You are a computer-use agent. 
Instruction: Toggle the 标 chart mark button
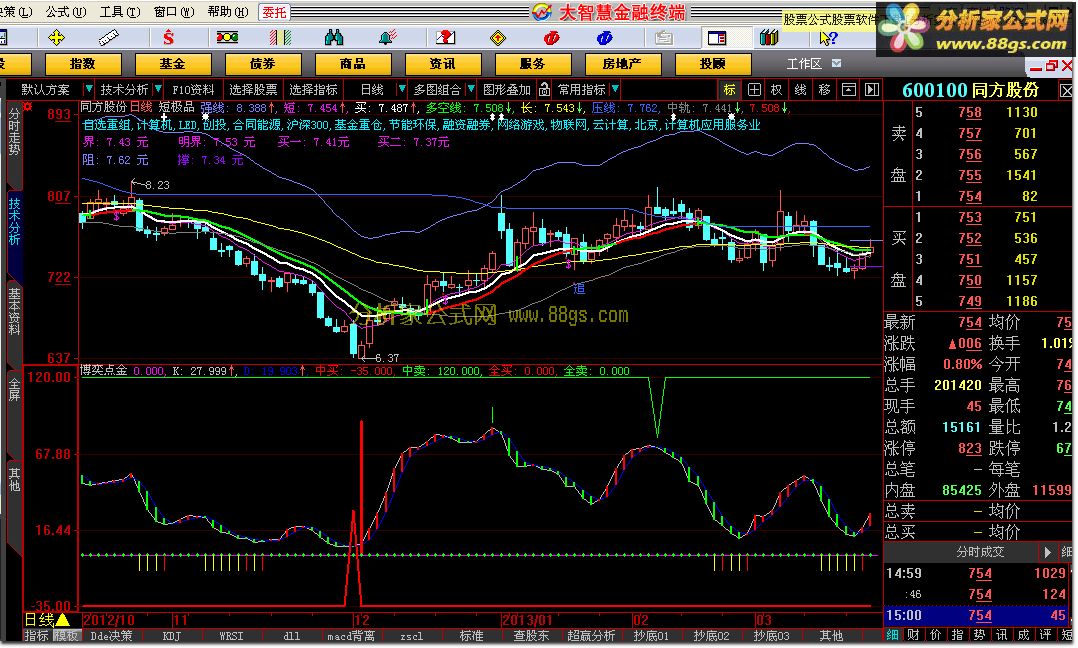tap(729, 89)
